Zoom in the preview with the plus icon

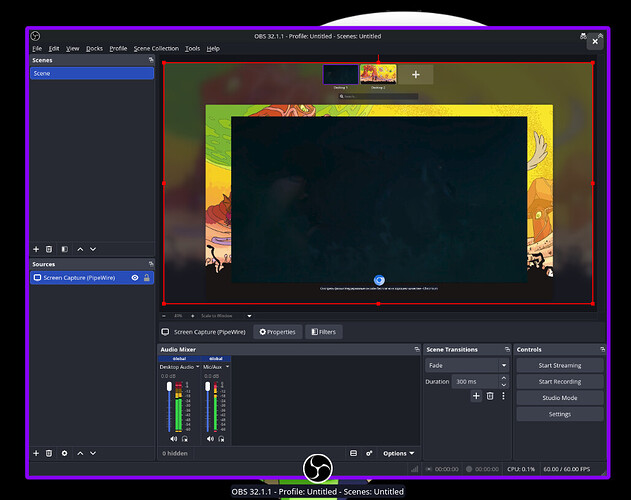click(192, 316)
